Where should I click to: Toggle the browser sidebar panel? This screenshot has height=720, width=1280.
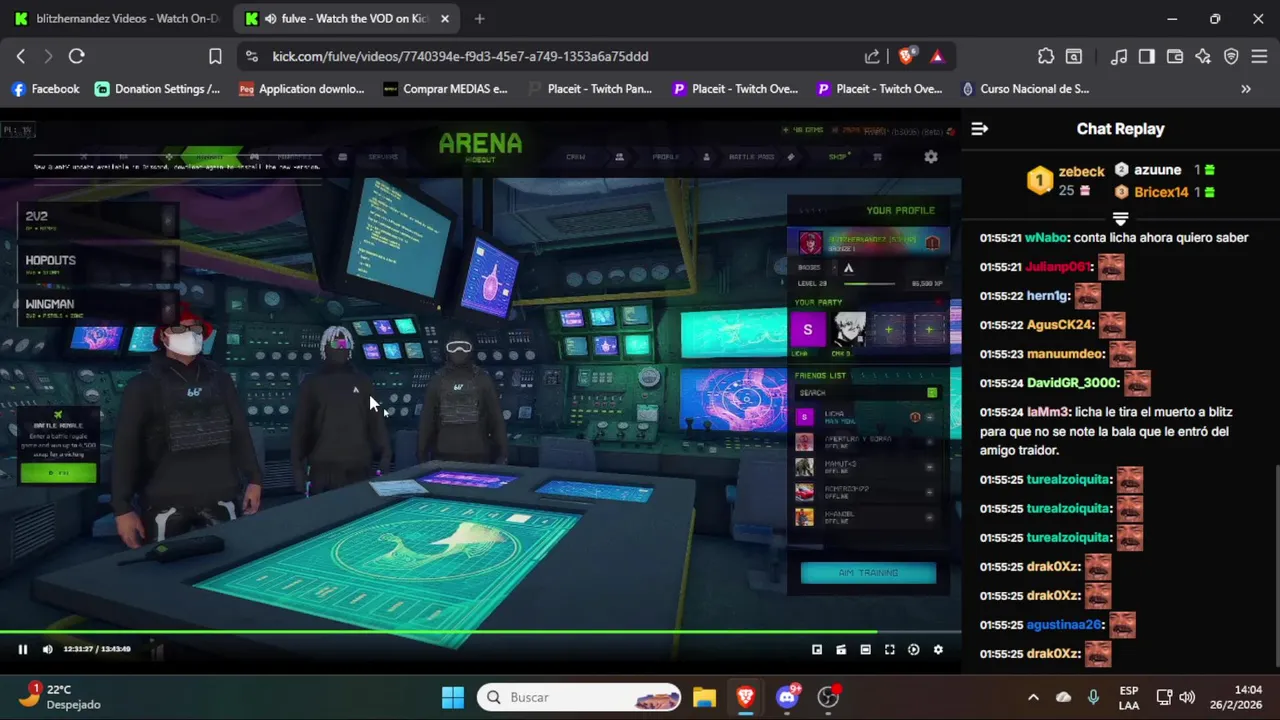coord(1147,56)
